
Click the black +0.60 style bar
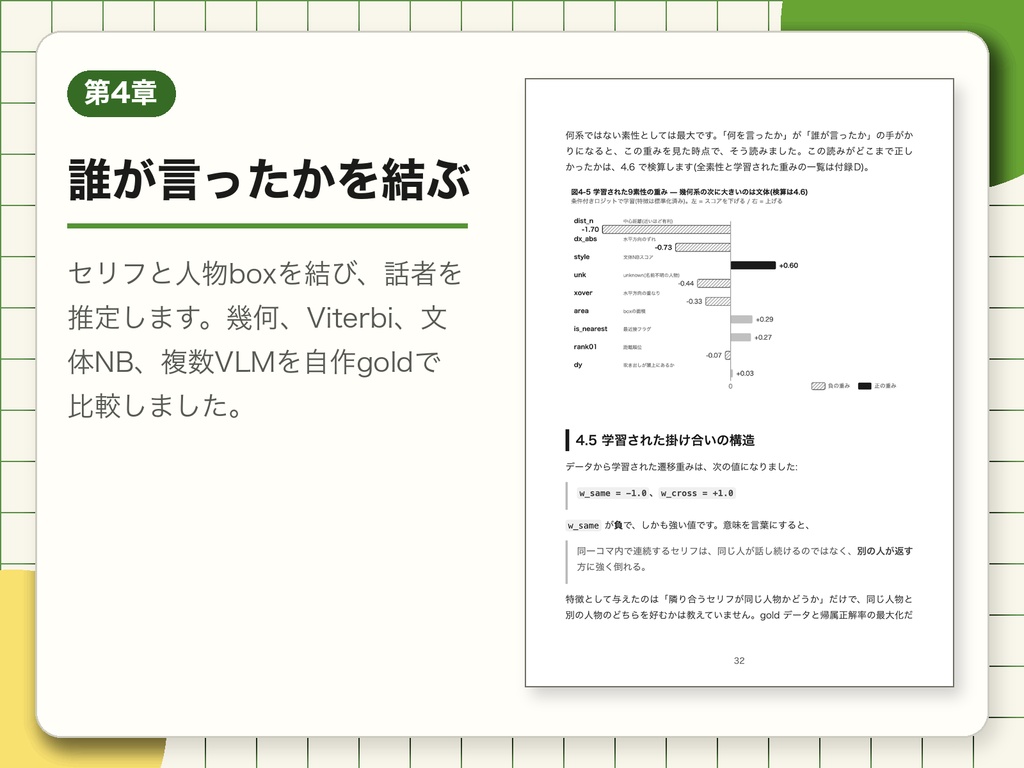(753, 265)
